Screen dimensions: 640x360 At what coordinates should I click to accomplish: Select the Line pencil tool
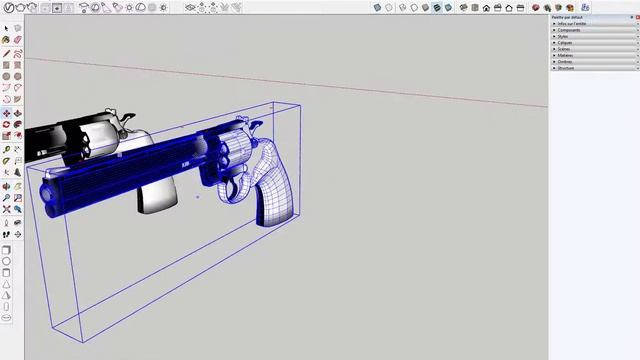pyautogui.click(x=6, y=53)
